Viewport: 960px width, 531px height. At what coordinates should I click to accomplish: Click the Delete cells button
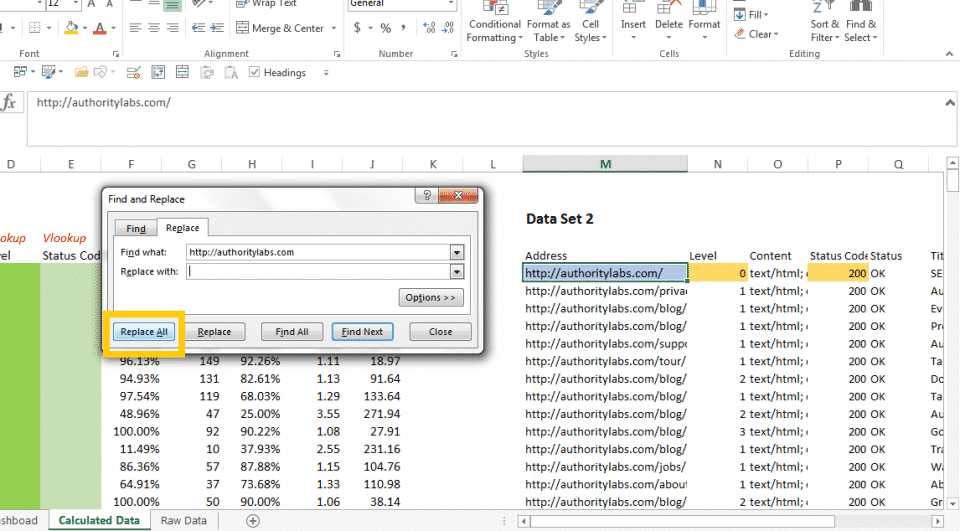tap(669, 22)
